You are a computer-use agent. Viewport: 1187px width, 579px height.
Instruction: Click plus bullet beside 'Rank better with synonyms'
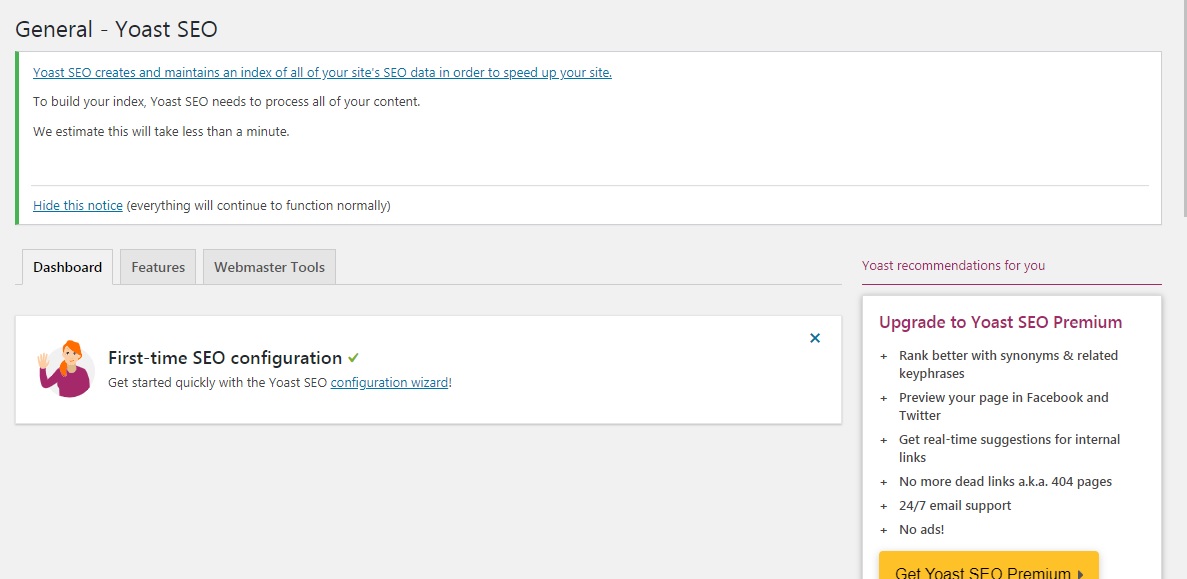tap(883, 356)
